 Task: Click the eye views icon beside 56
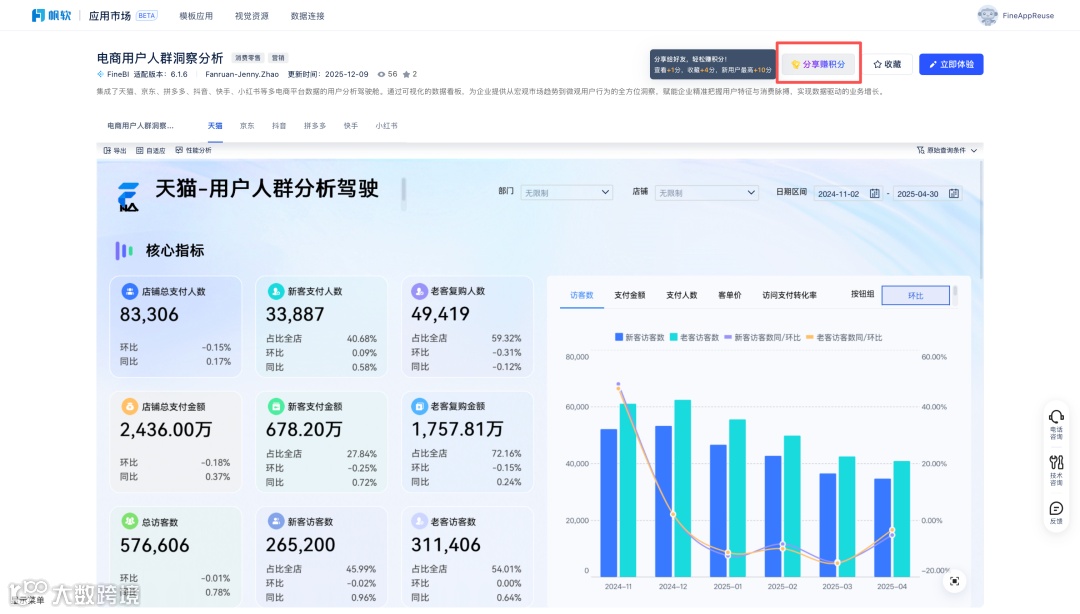[381, 74]
